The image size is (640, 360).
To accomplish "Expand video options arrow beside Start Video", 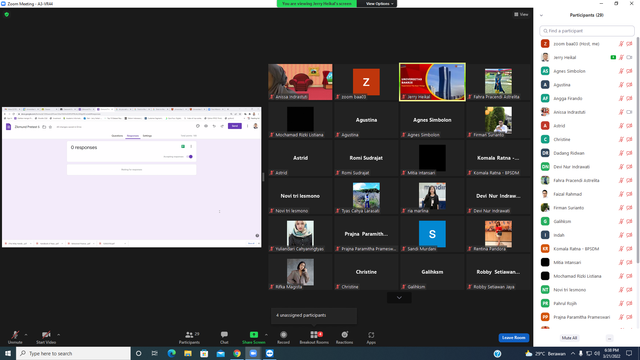I will [x=58, y=335].
